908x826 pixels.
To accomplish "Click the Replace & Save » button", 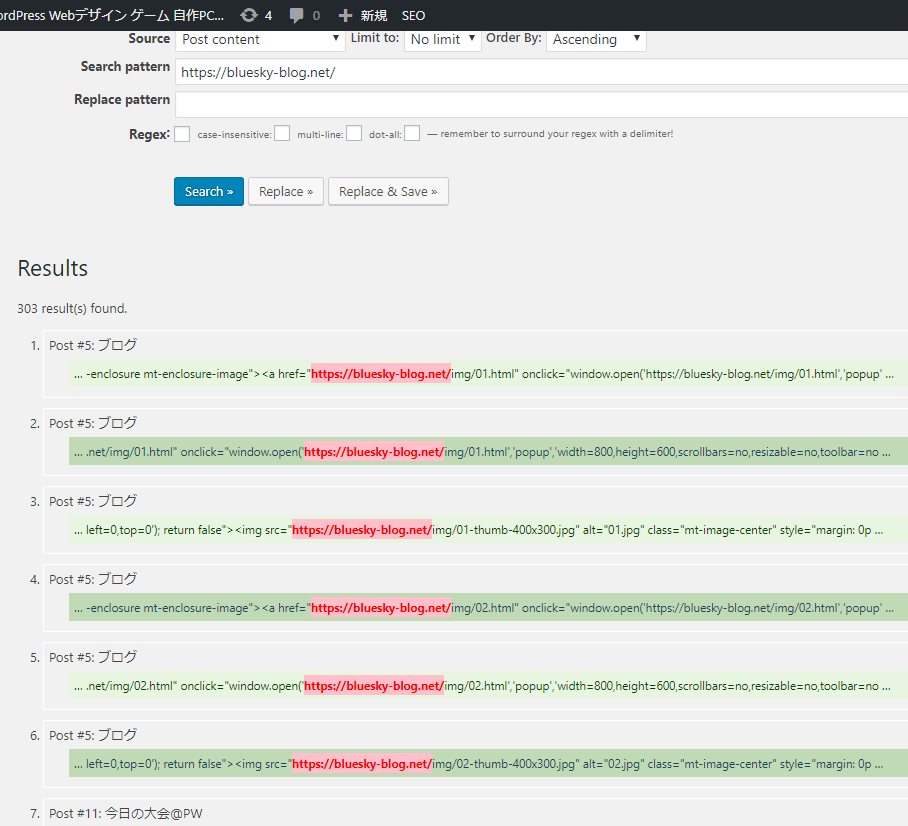I will pyautogui.click(x=388, y=192).
